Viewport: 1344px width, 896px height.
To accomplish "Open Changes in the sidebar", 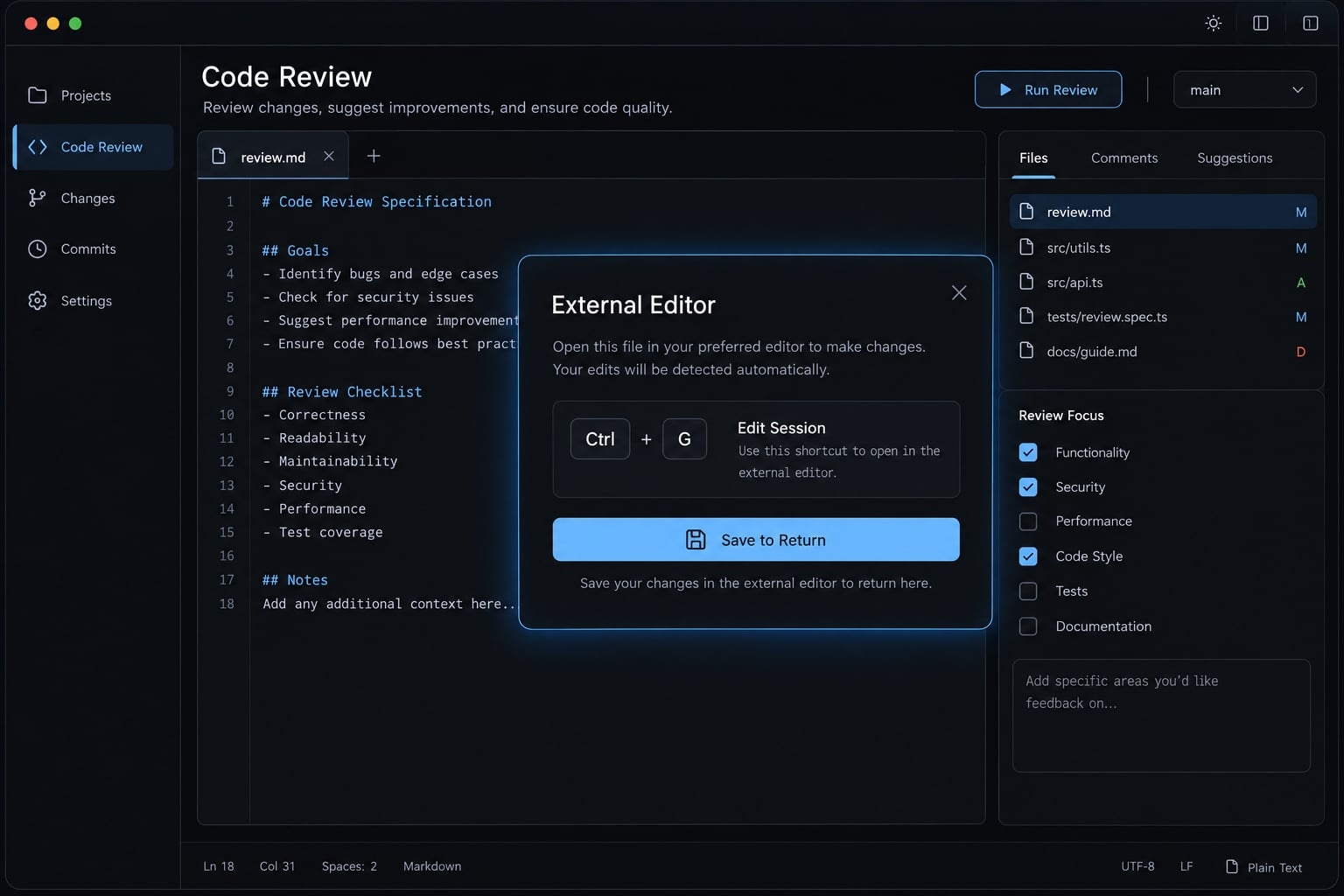I will coord(93,199).
